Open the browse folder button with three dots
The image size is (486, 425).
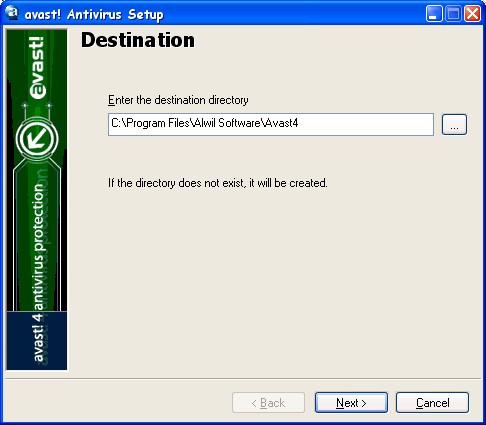click(x=454, y=125)
